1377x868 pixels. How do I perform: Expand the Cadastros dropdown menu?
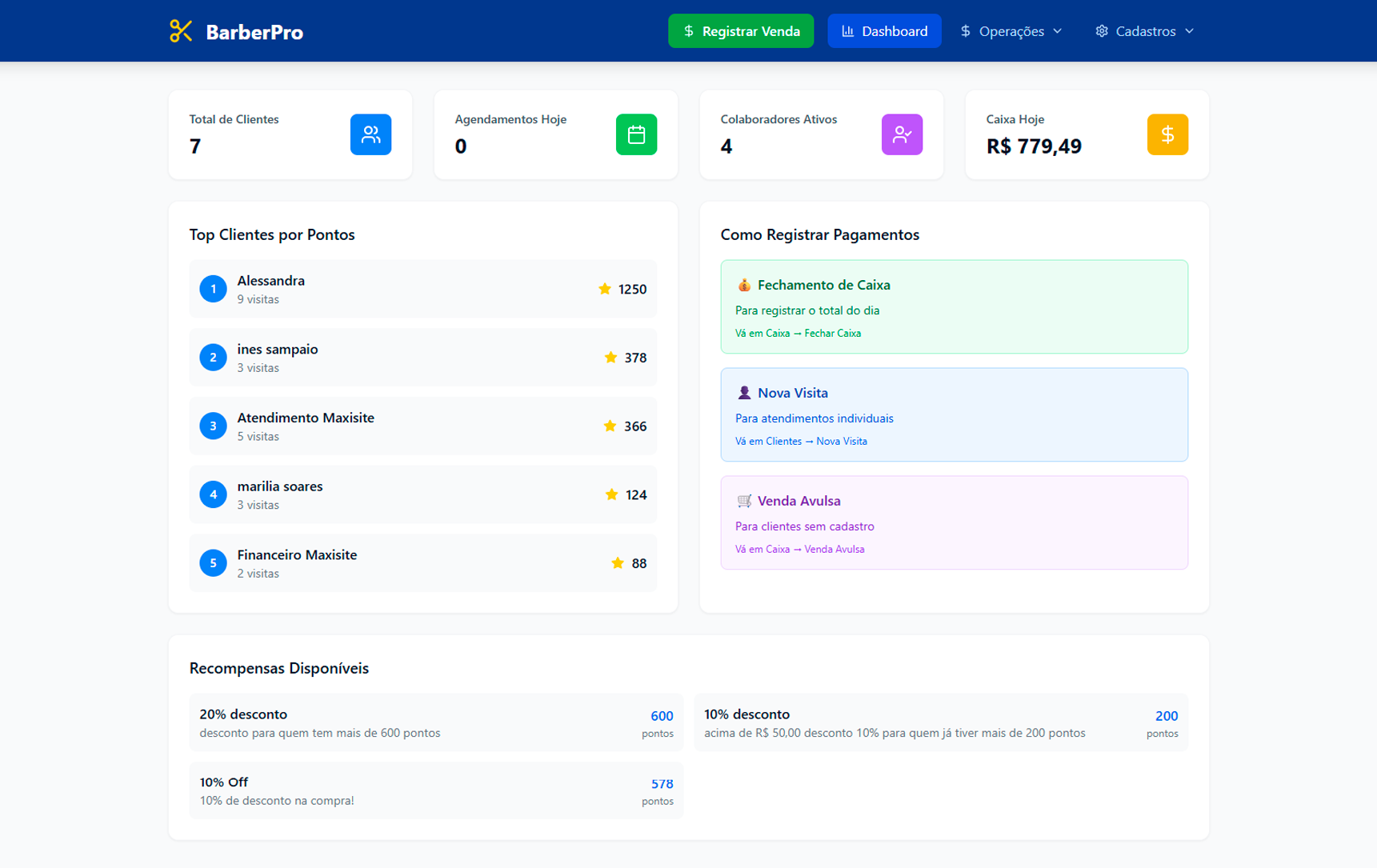(1144, 31)
